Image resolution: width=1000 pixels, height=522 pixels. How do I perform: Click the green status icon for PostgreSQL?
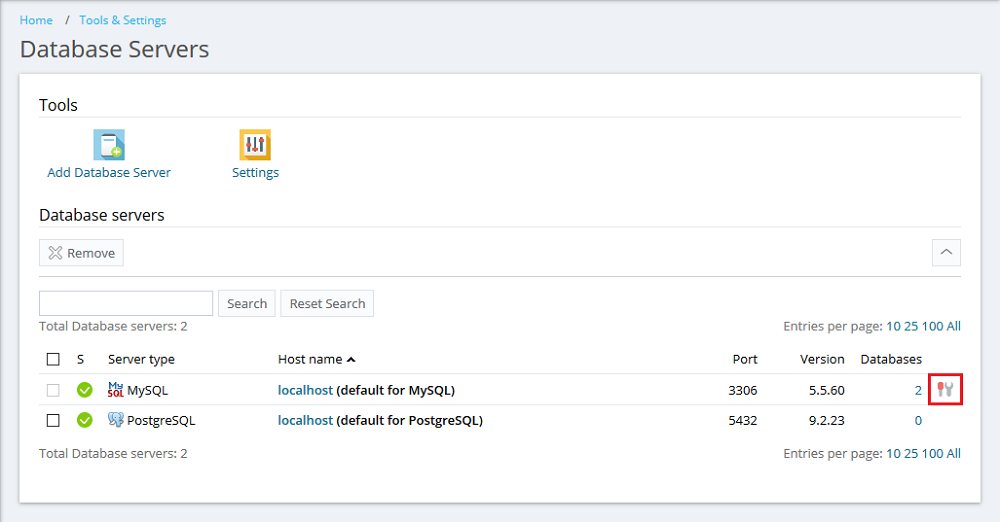[x=85, y=420]
